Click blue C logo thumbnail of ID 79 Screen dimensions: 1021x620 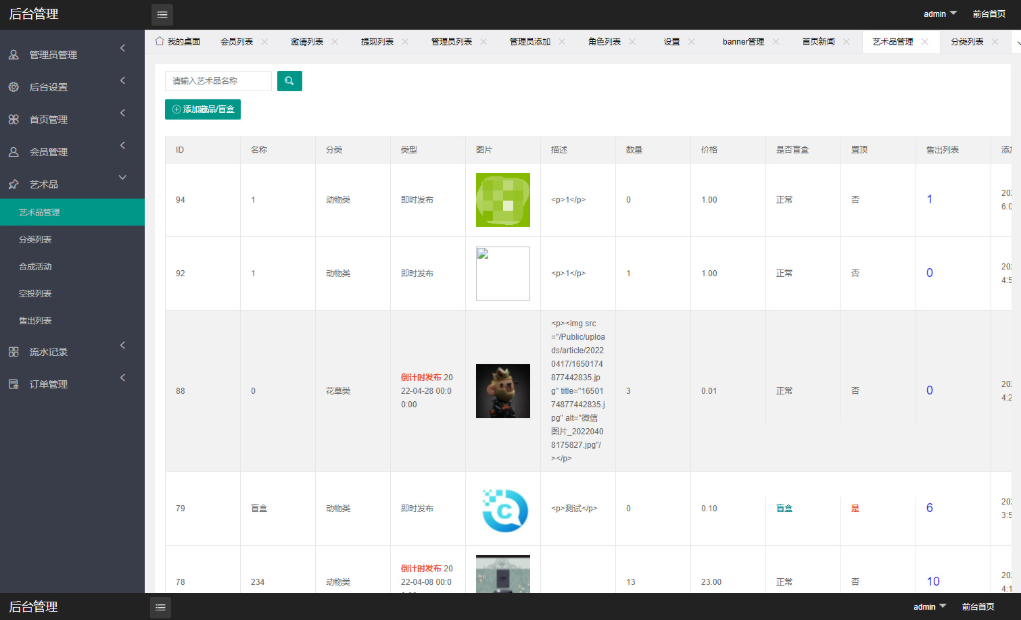pyautogui.click(x=503, y=509)
